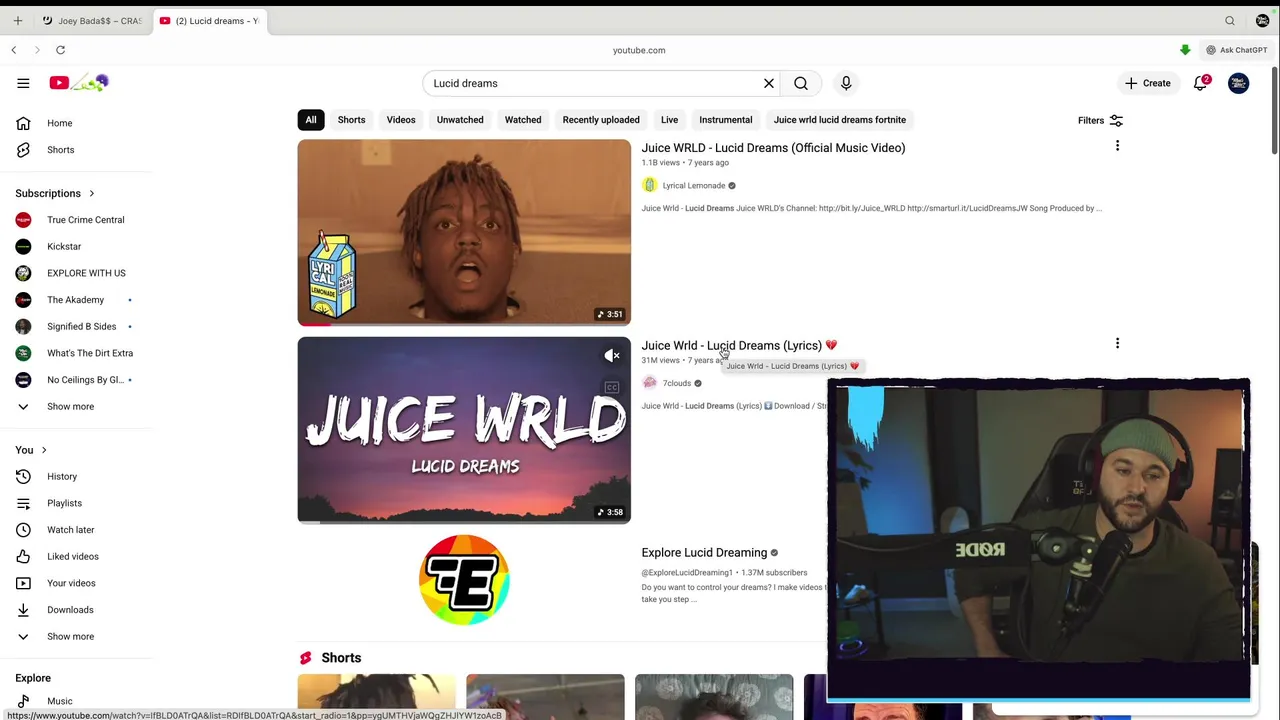This screenshot has width=1280, height=720.
Task: Filter results by Shorts chip
Action: click(x=351, y=120)
